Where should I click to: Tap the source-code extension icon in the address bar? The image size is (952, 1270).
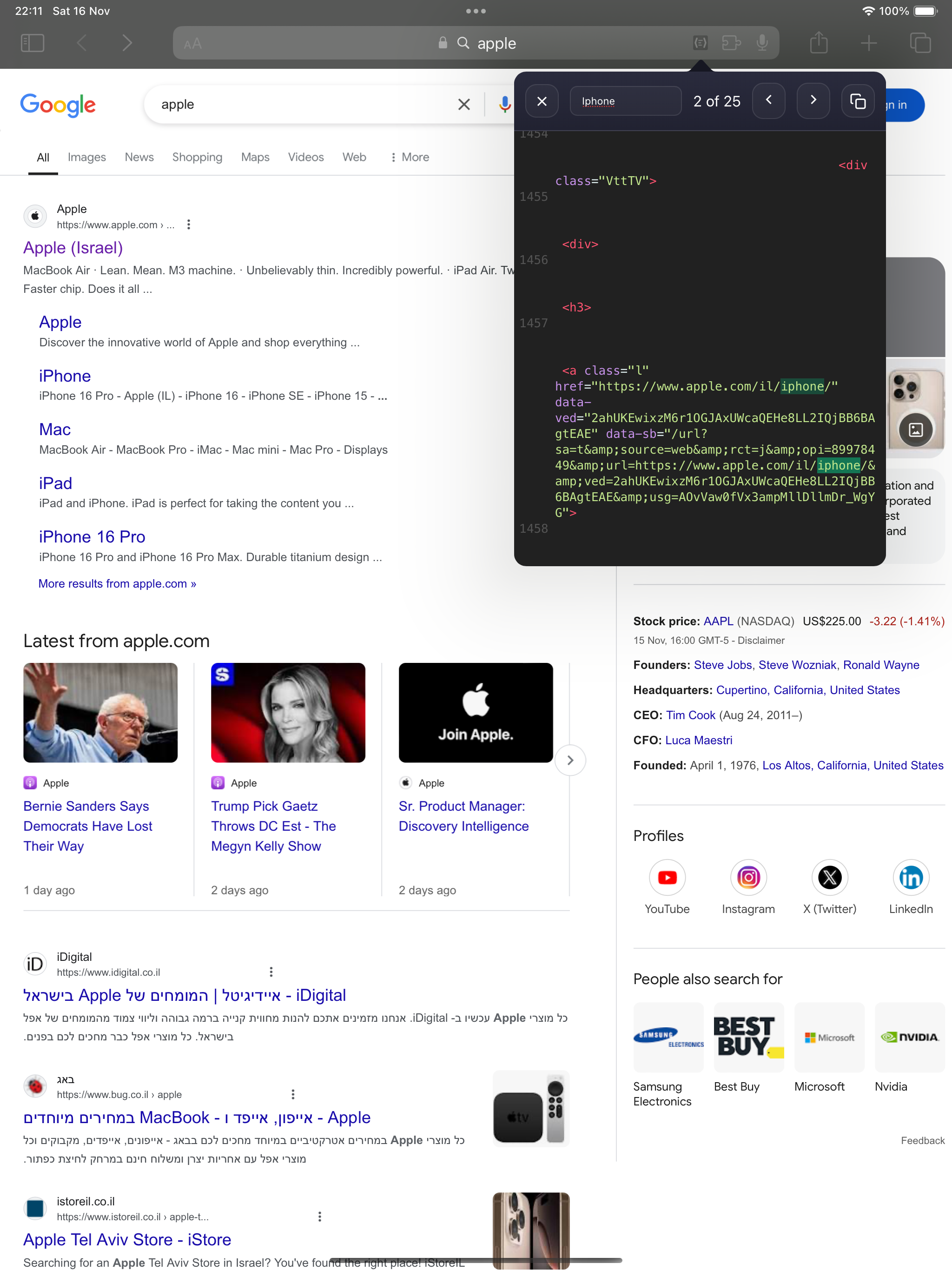point(700,42)
